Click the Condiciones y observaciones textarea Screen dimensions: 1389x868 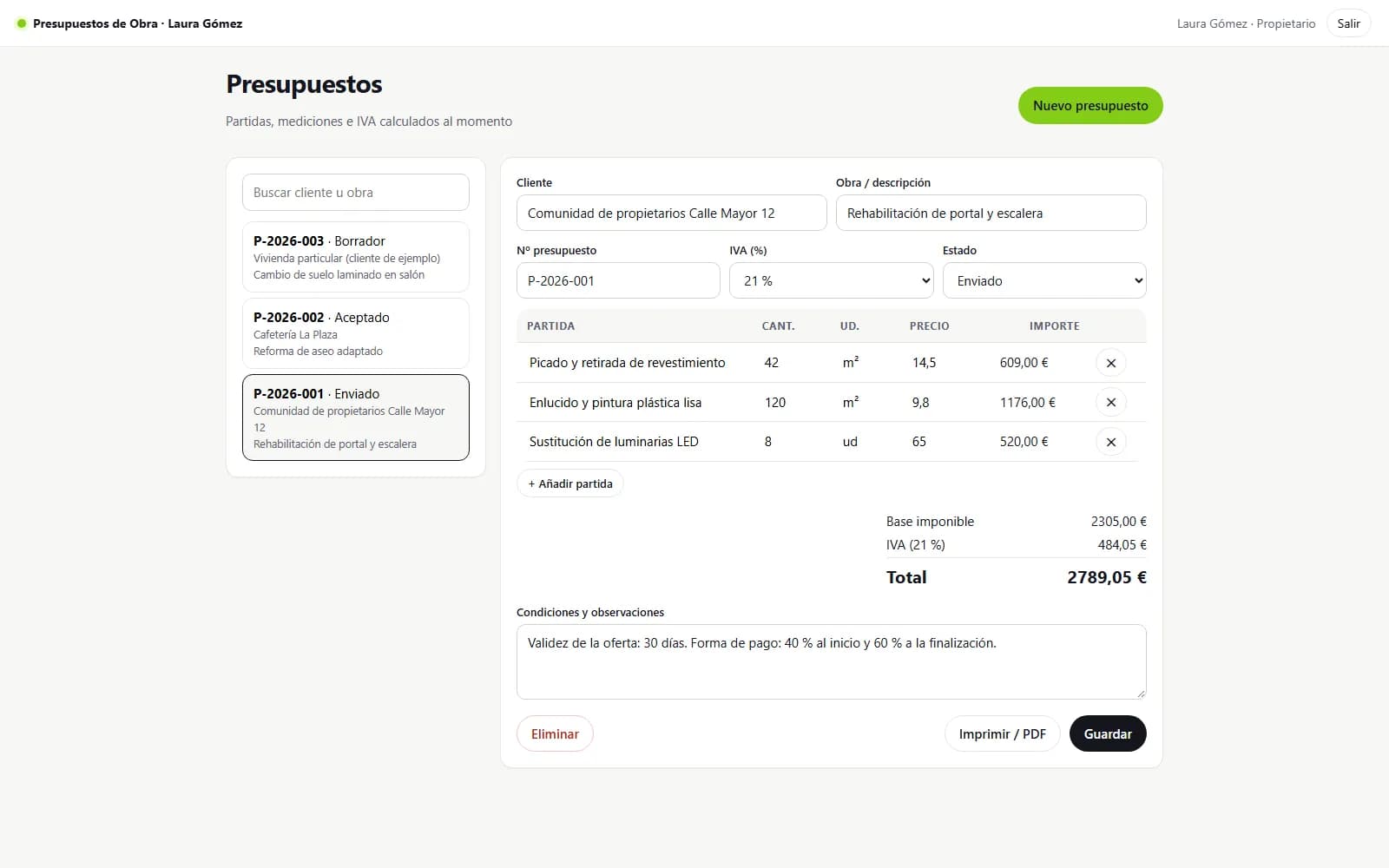tap(832, 661)
